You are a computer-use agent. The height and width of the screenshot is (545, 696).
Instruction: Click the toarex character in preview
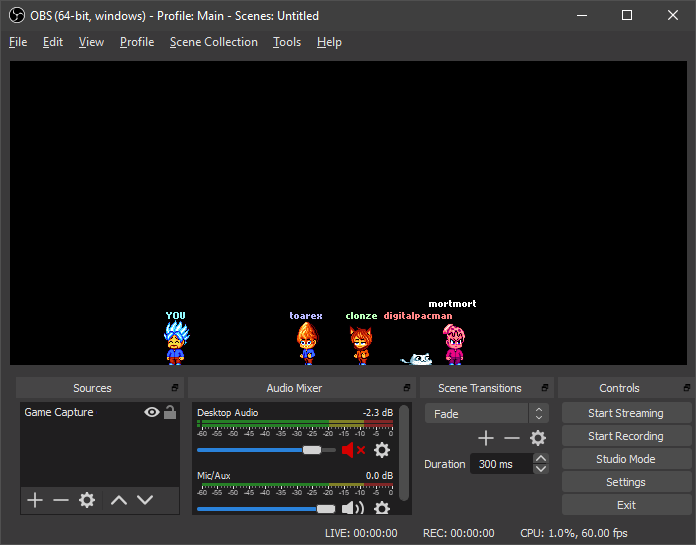pyautogui.click(x=307, y=343)
